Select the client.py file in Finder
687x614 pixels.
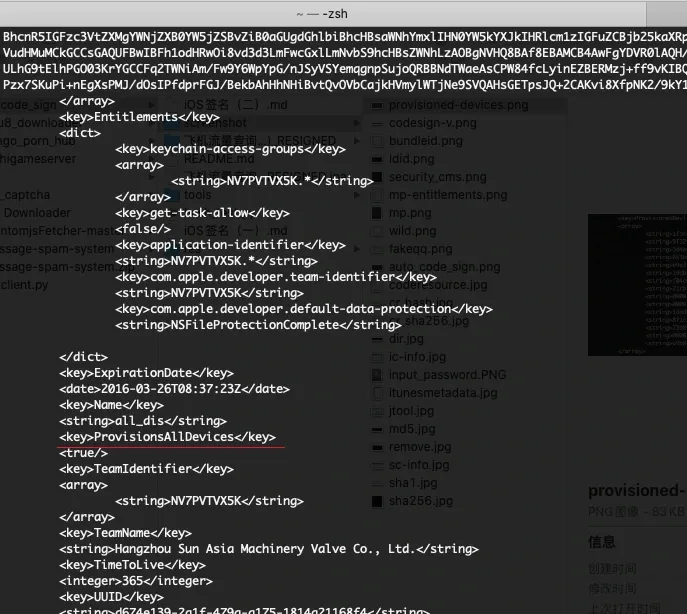point(25,285)
